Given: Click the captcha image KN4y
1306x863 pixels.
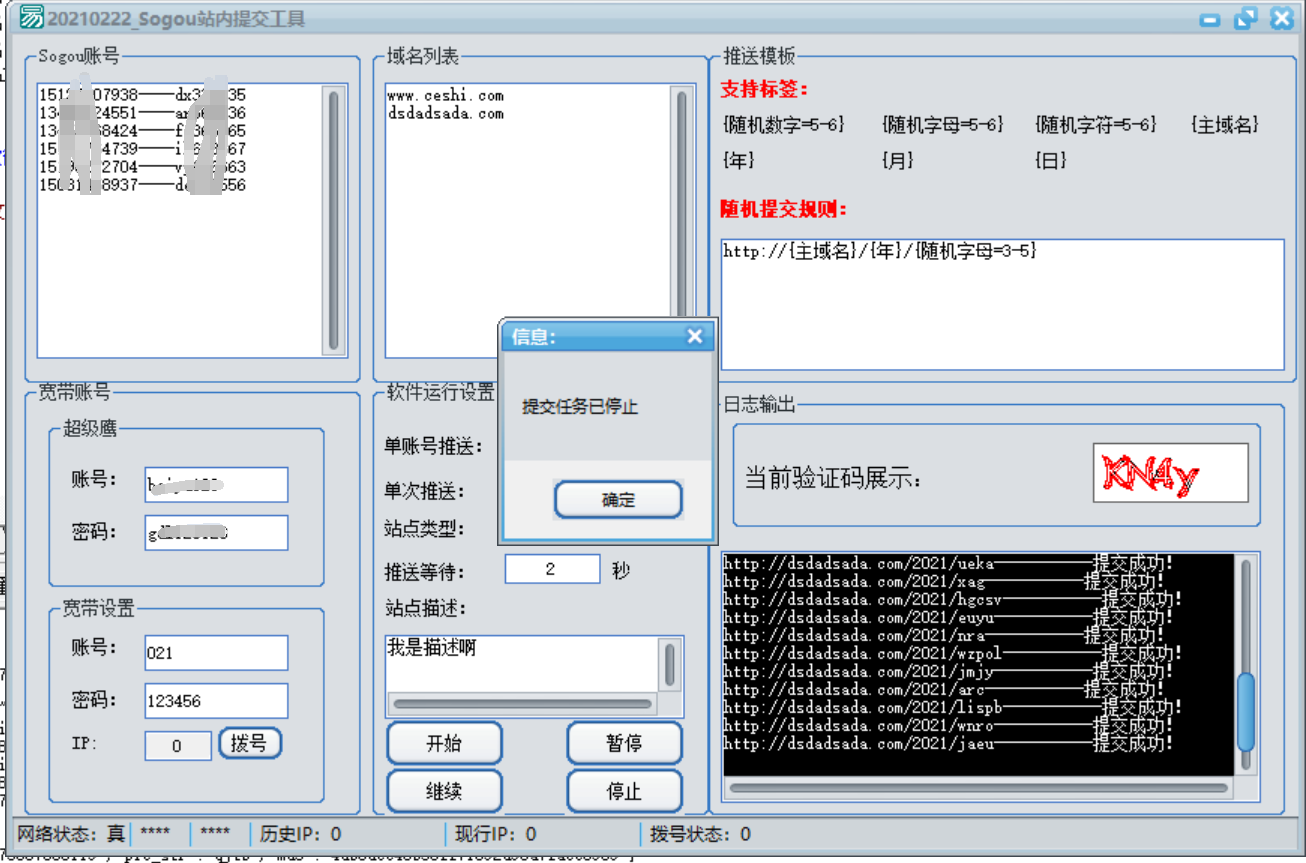Looking at the screenshot, I should coord(1170,473).
